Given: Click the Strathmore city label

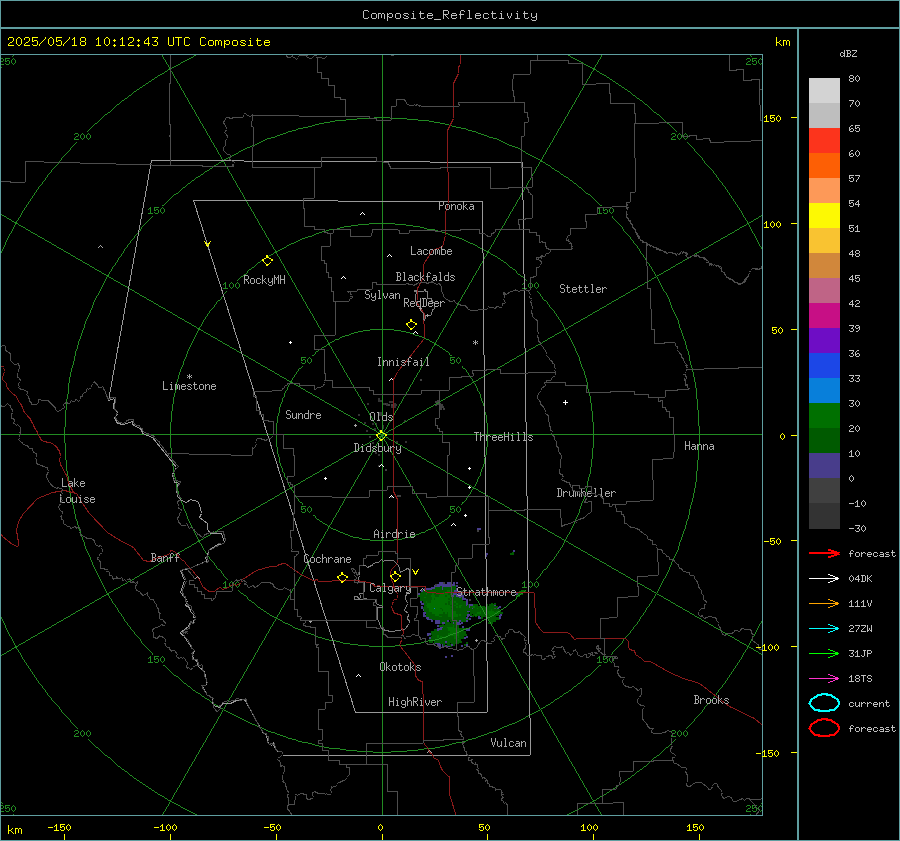Looking at the screenshot, I should (x=486, y=592).
